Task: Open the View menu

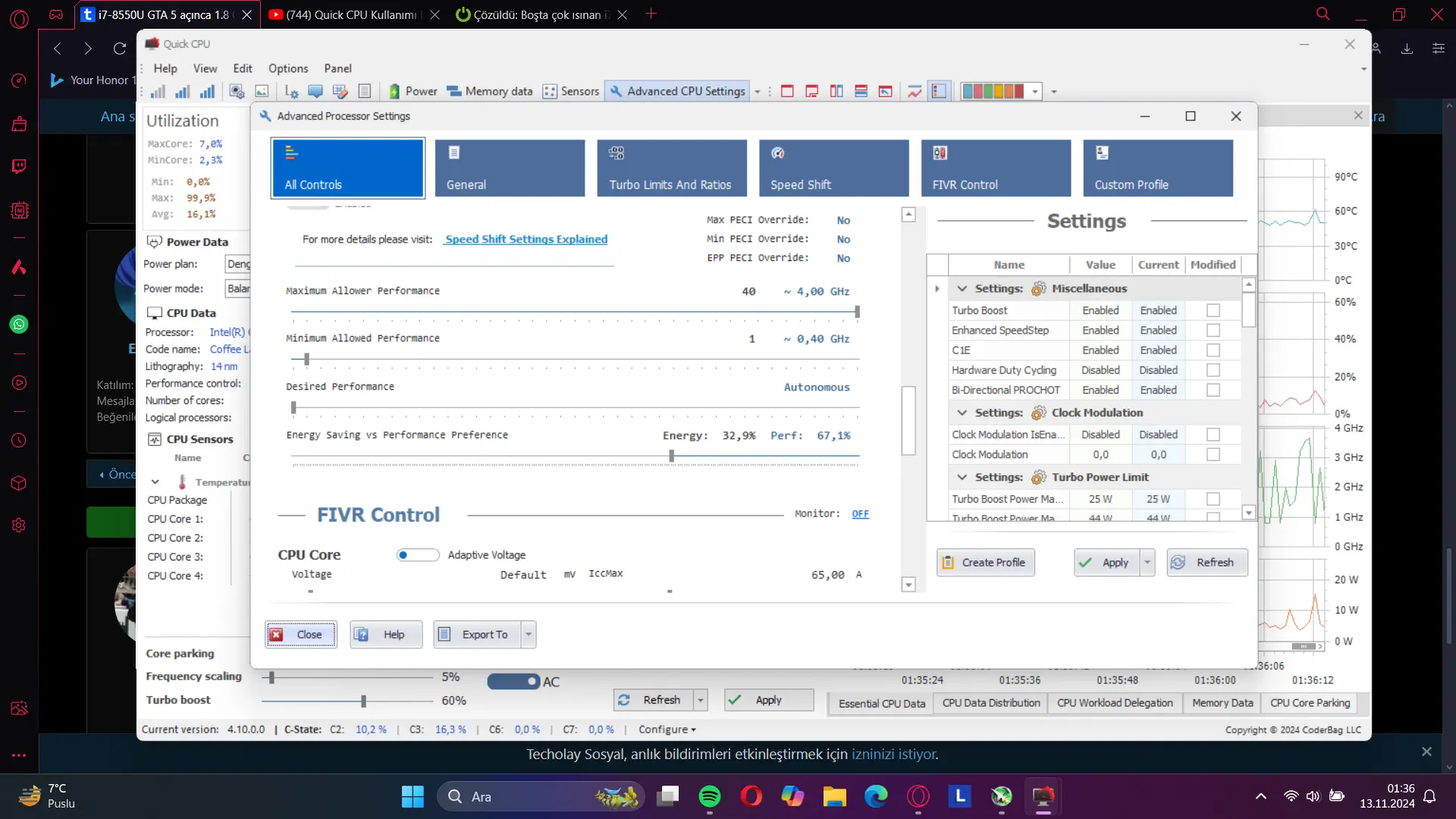Action: (x=205, y=68)
